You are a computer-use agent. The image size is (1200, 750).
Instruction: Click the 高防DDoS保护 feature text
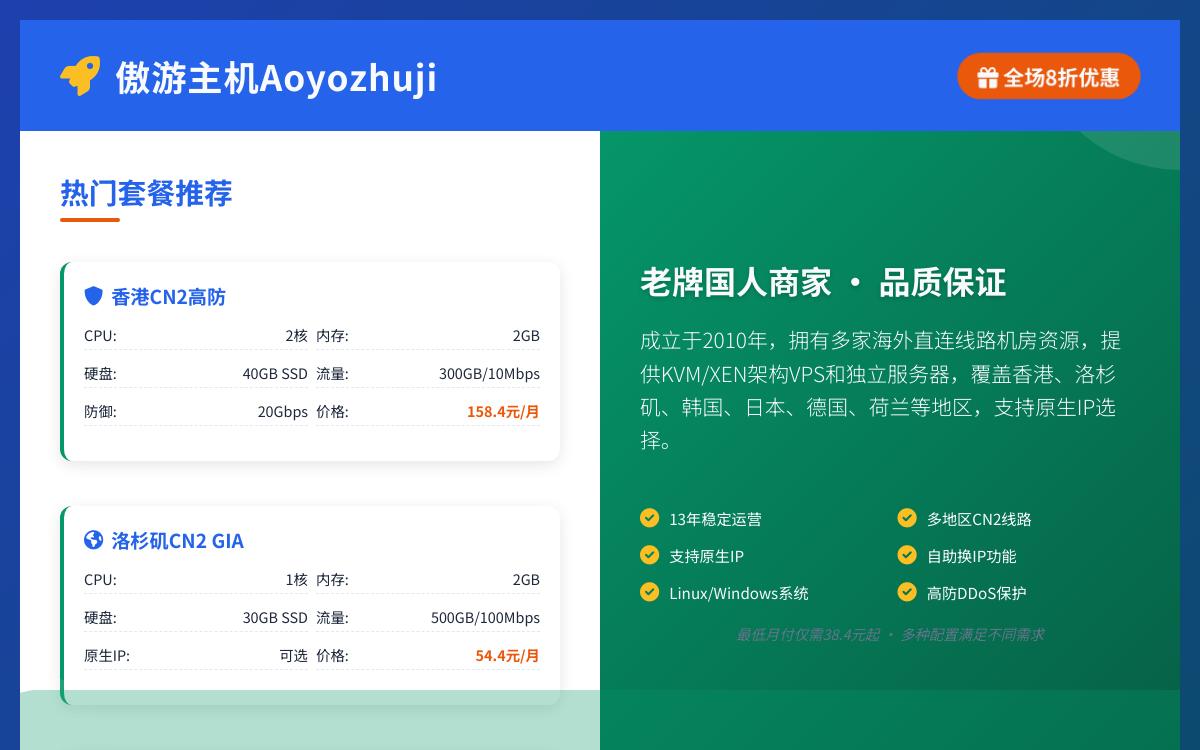(x=976, y=593)
